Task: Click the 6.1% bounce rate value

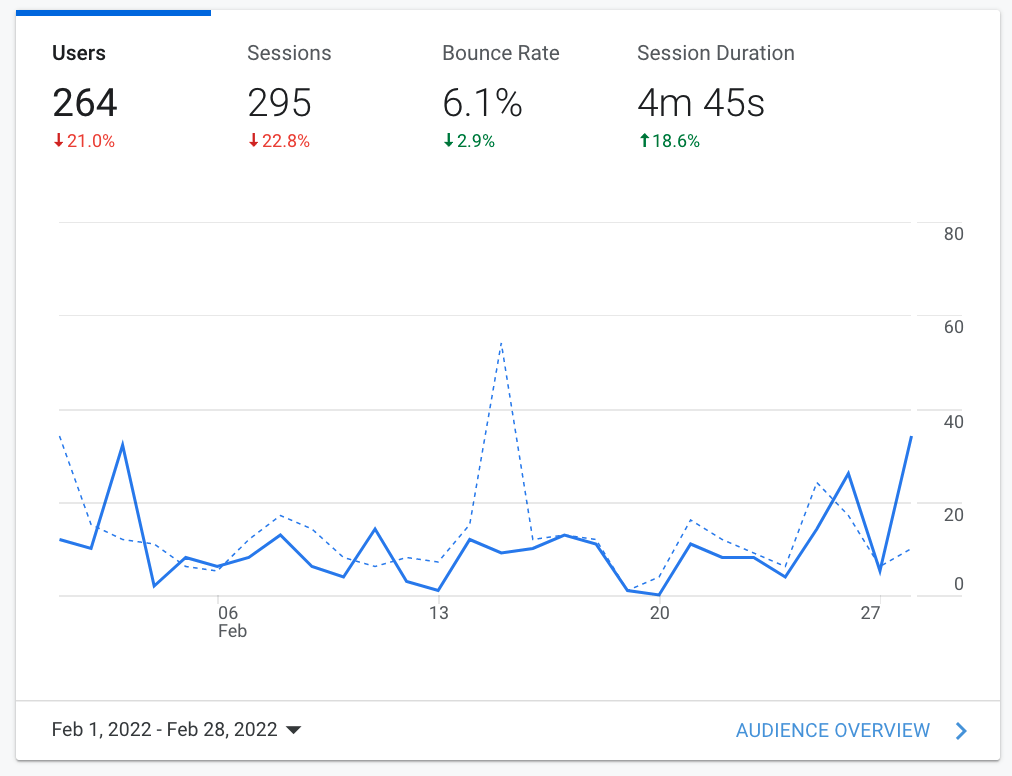Action: coord(482,103)
